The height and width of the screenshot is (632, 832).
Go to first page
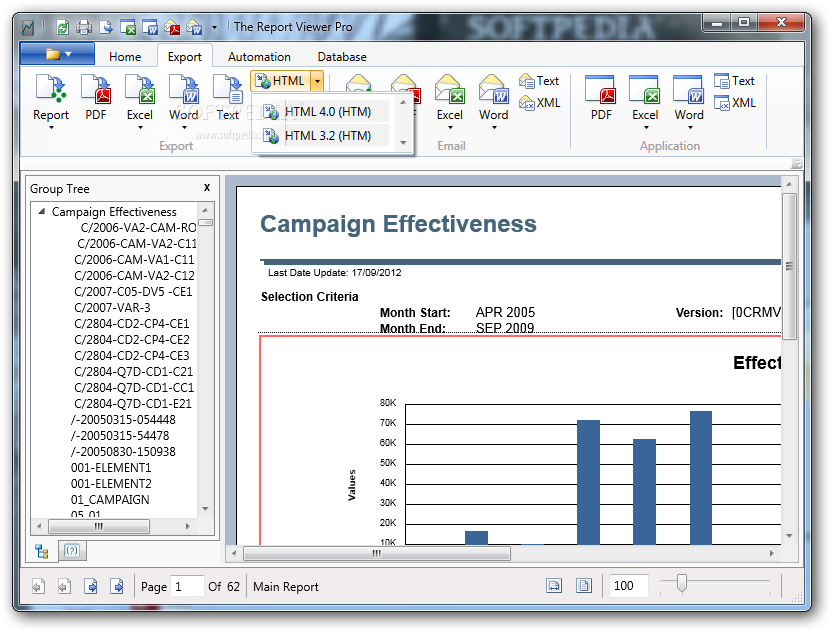(37, 586)
